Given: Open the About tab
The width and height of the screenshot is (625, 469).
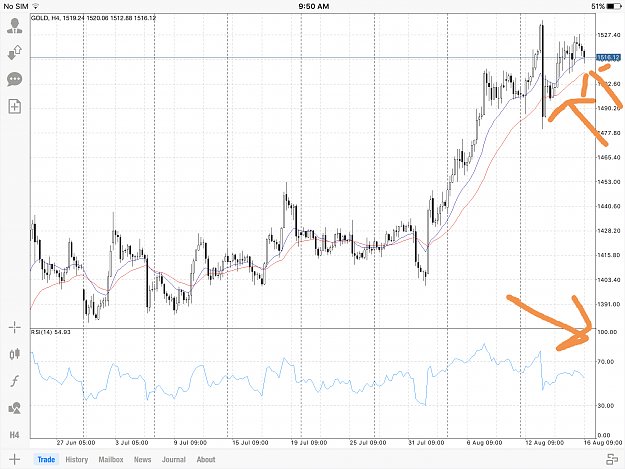Looking at the screenshot, I should click(206, 459).
